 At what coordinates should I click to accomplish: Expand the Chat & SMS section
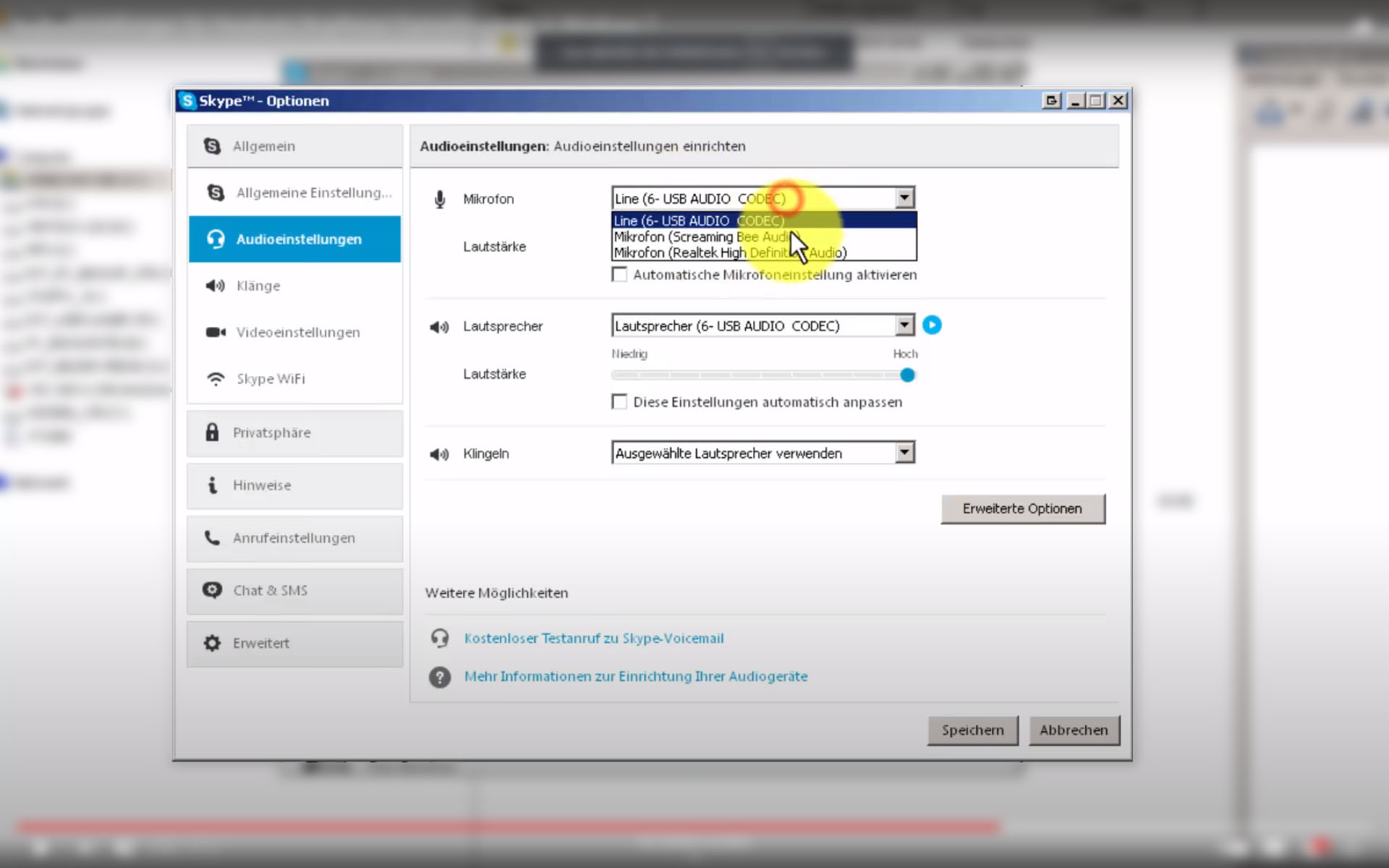(x=294, y=591)
